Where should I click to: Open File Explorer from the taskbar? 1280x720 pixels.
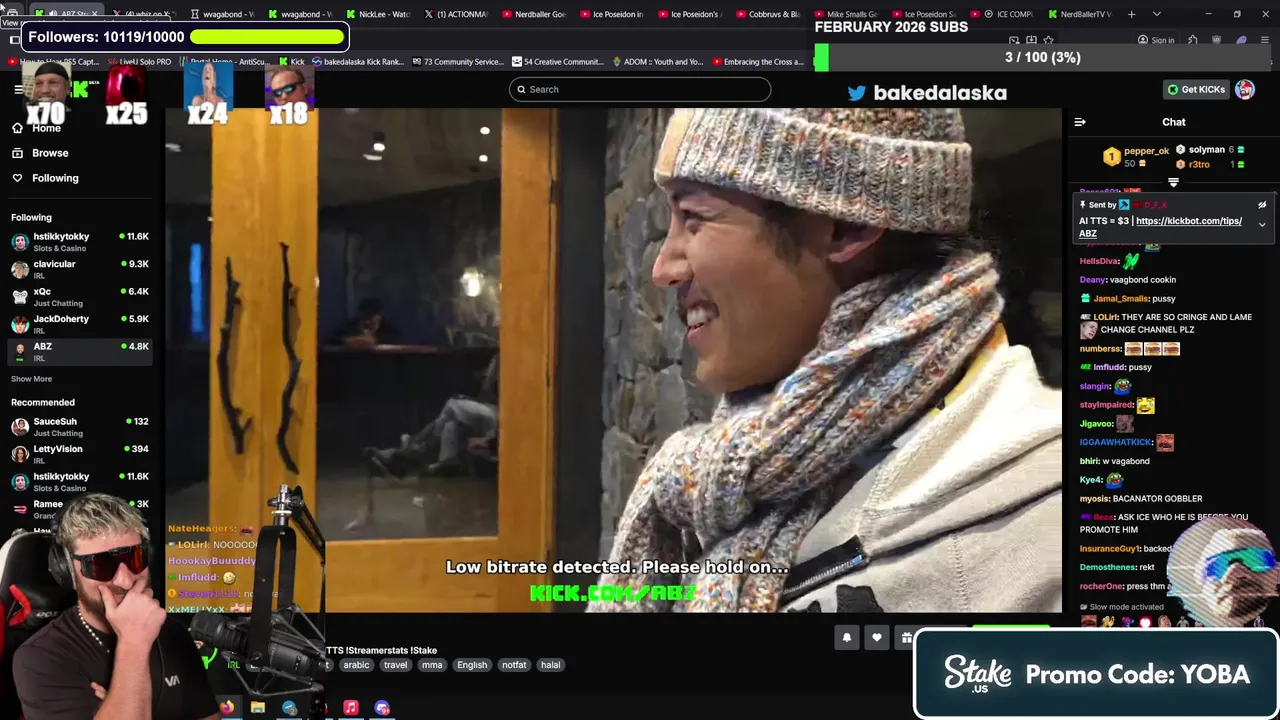coord(258,708)
